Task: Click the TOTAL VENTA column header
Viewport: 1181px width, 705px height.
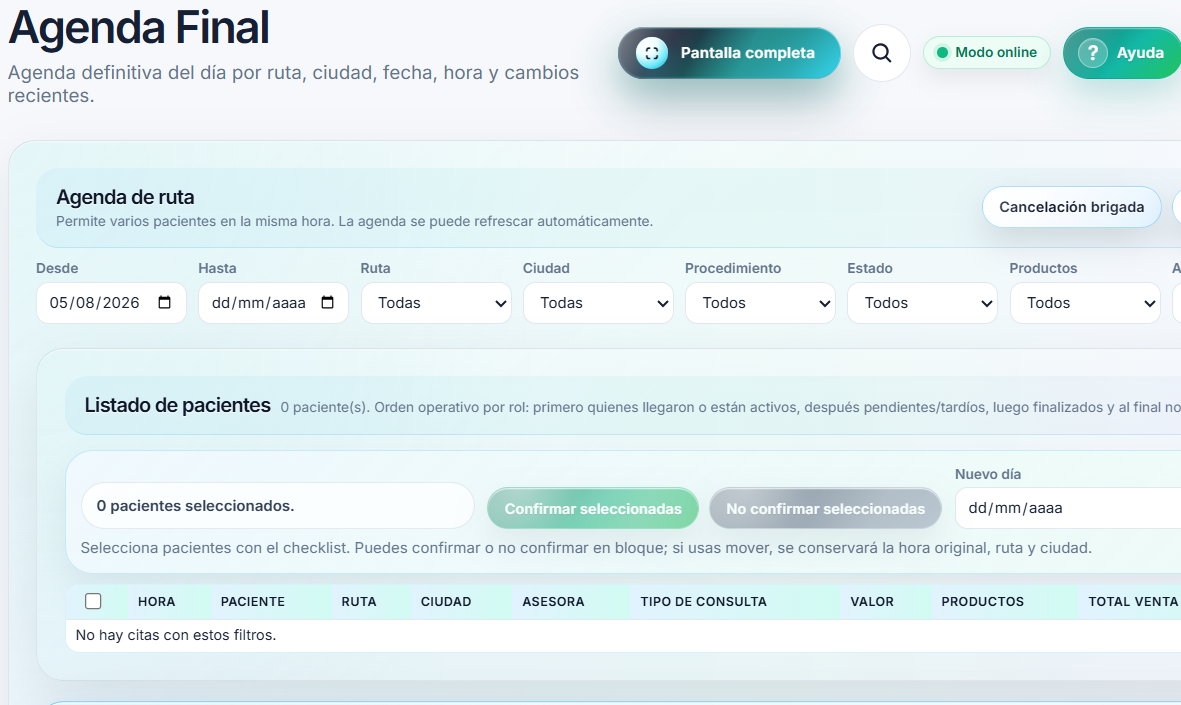Action: [x=1133, y=602]
